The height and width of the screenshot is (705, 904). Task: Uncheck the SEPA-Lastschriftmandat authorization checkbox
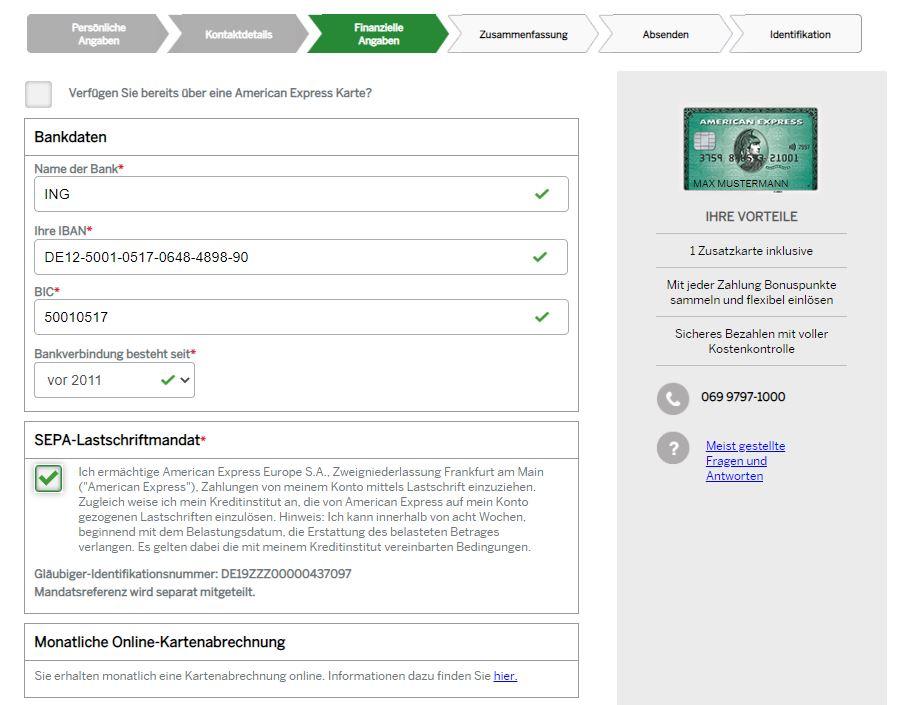(48, 478)
